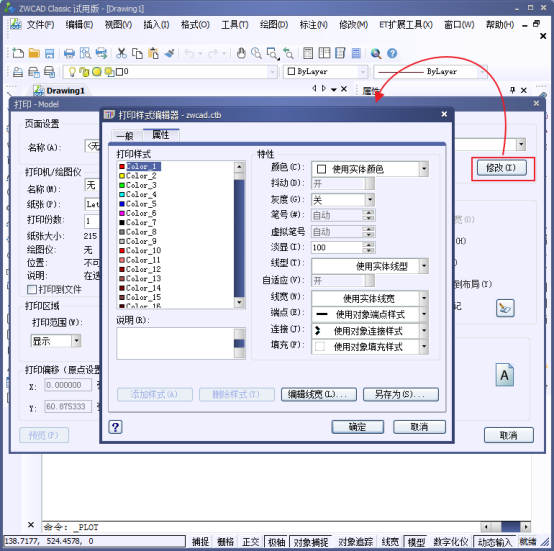Click the 淡显 value field showing 100
The image size is (554, 551).
(x=336, y=247)
